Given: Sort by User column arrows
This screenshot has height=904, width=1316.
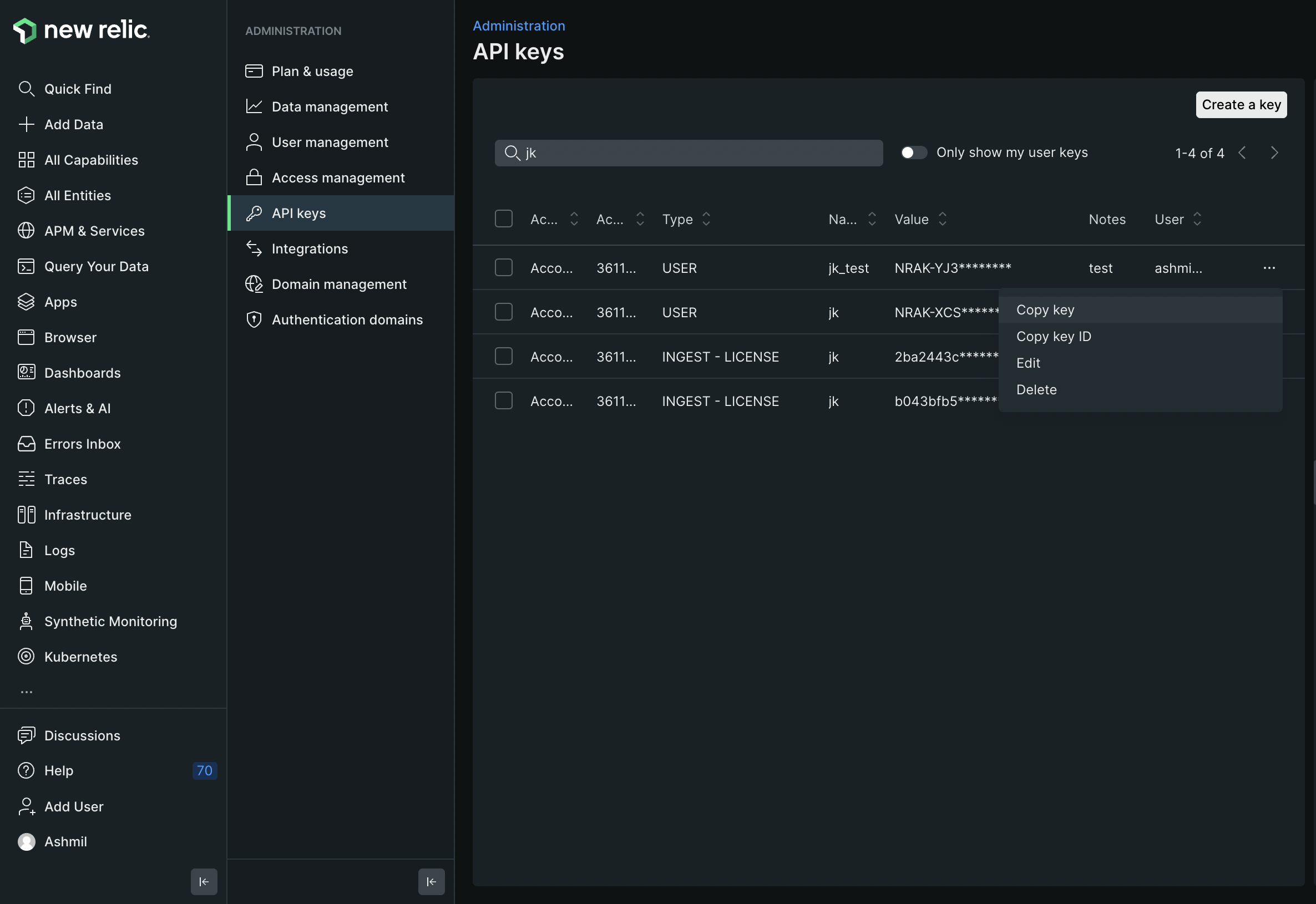Looking at the screenshot, I should click(x=1197, y=219).
